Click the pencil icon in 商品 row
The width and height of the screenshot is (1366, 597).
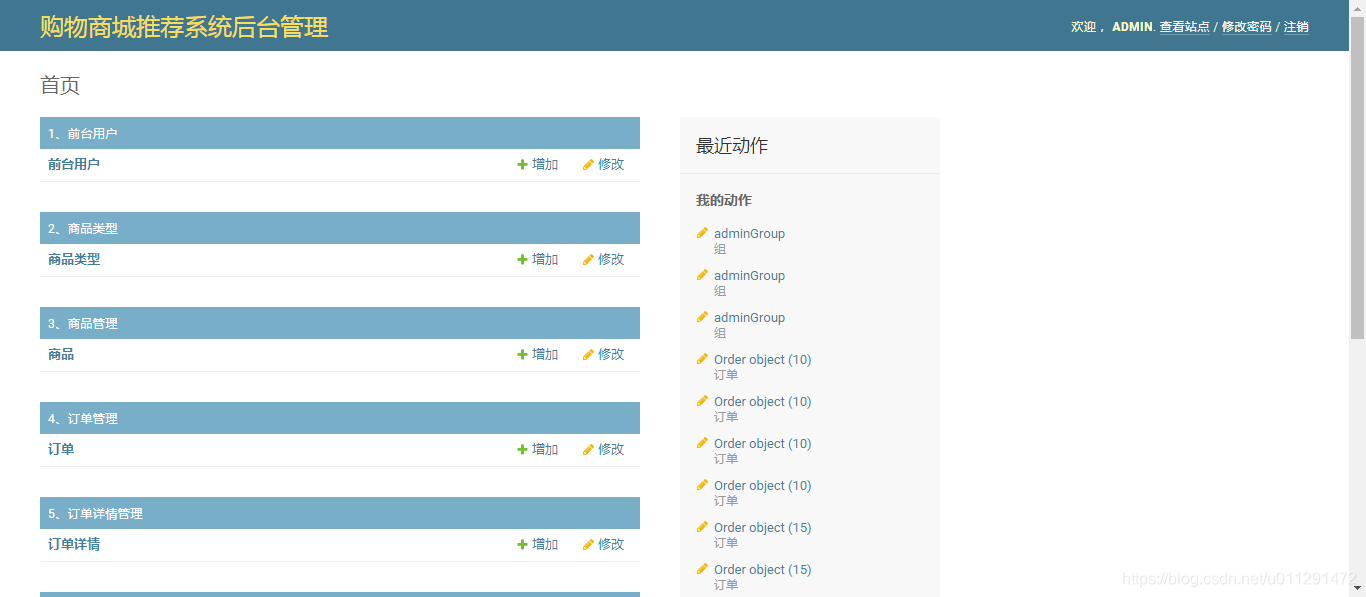(x=588, y=354)
